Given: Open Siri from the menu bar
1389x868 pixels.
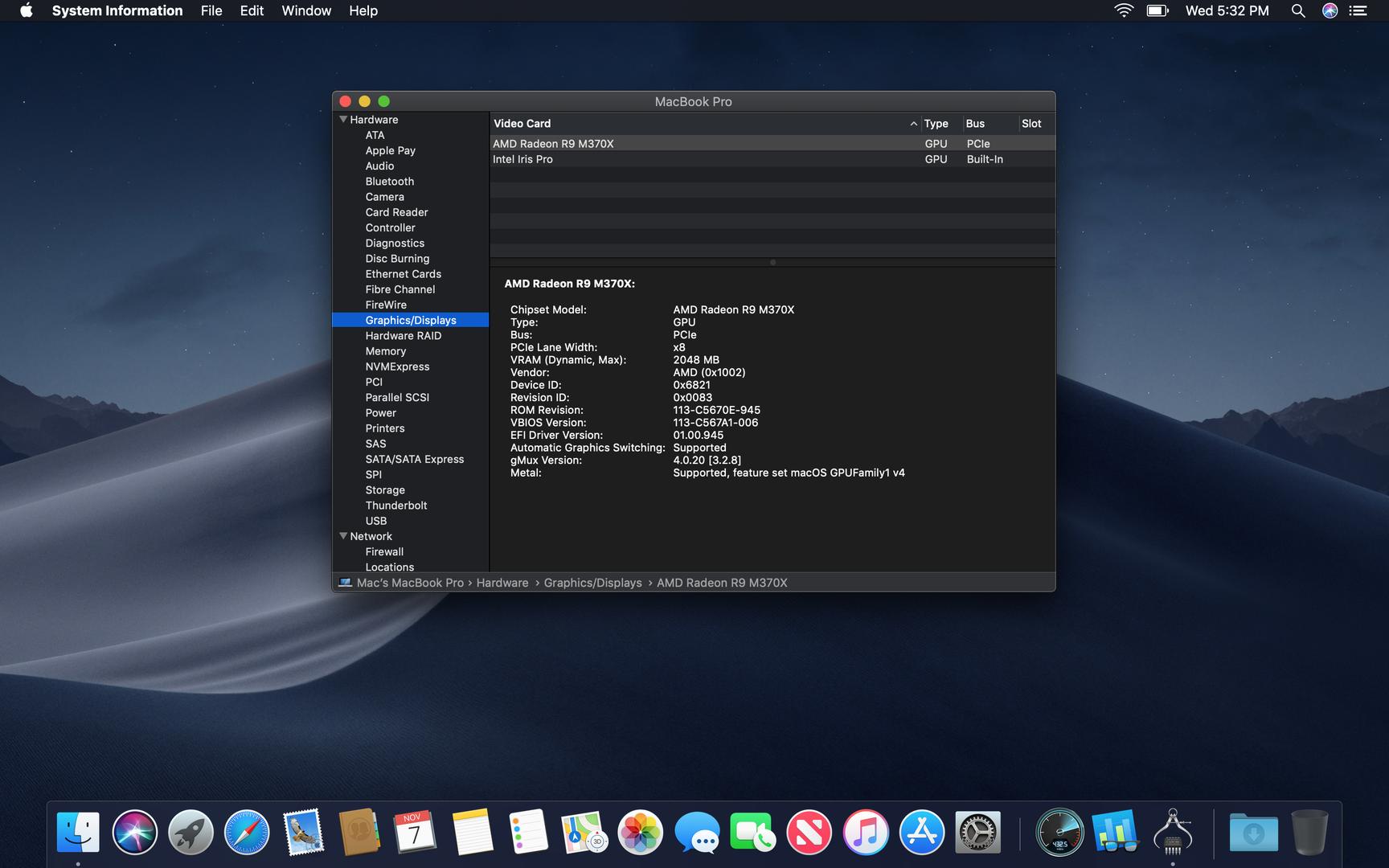Looking at the screenshot, I should (1330, 10).
